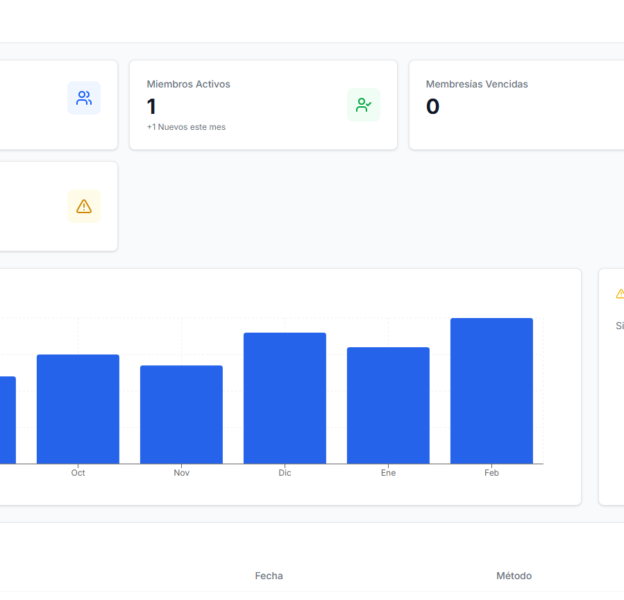The width and height of the screenshot is (624, 600).
Task: Click the Oct axis label
Action: tap(78, 472)
